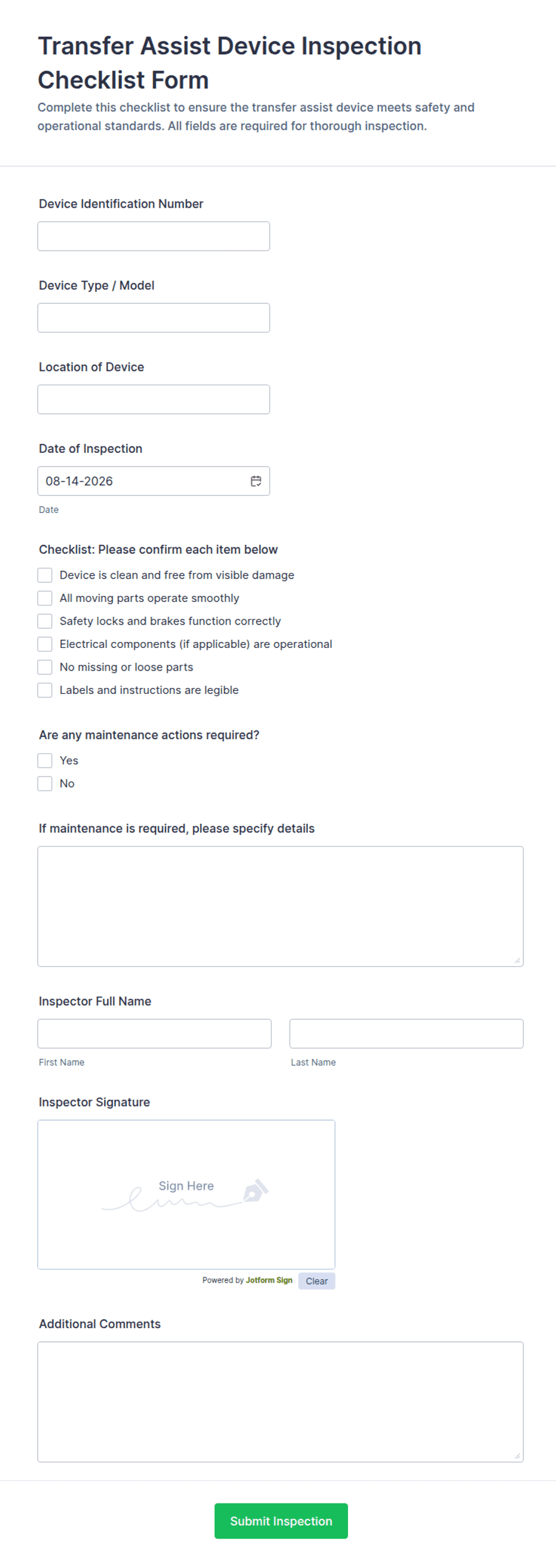Open the calendar date picker icon

coord(256,481)
